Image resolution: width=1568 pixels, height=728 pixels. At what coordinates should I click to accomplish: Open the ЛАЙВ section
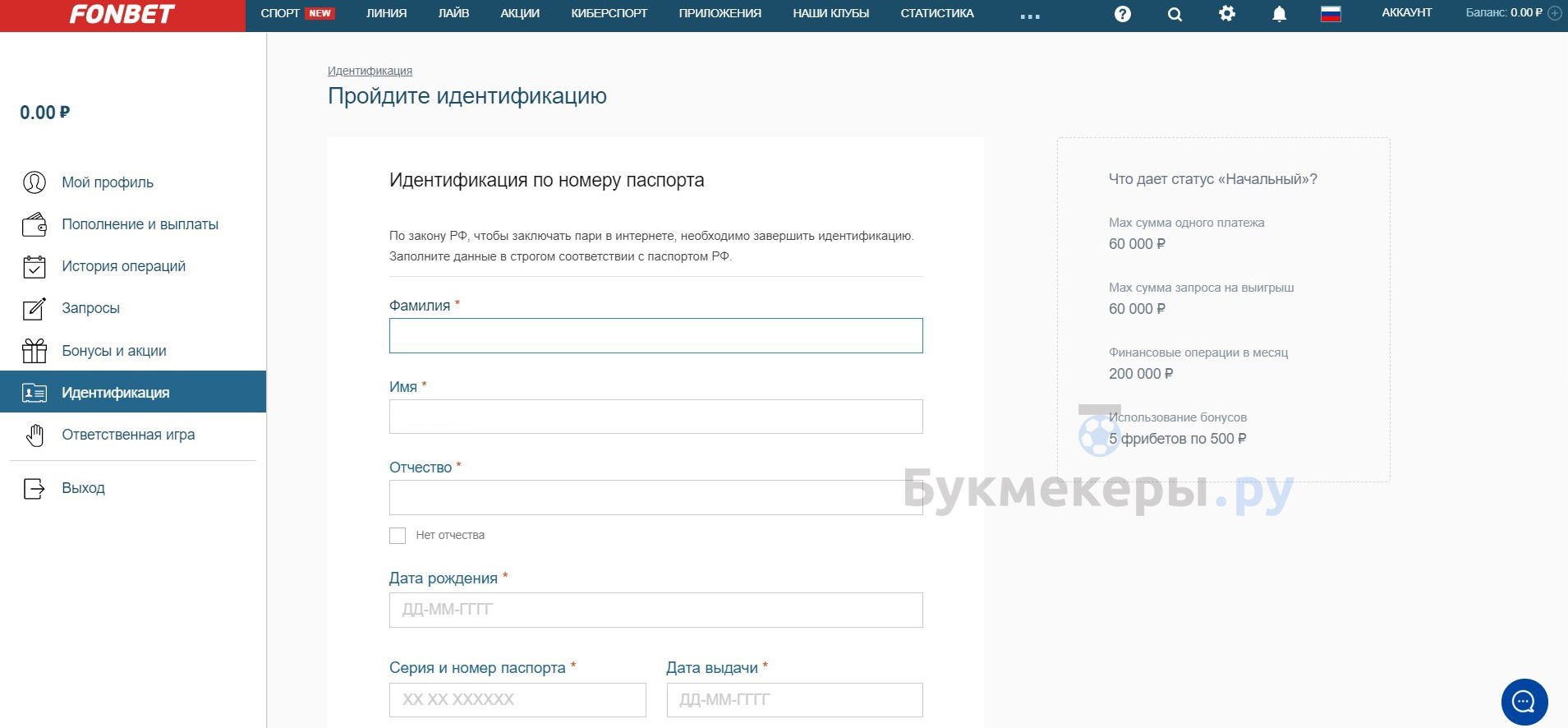tap(453, 13)
